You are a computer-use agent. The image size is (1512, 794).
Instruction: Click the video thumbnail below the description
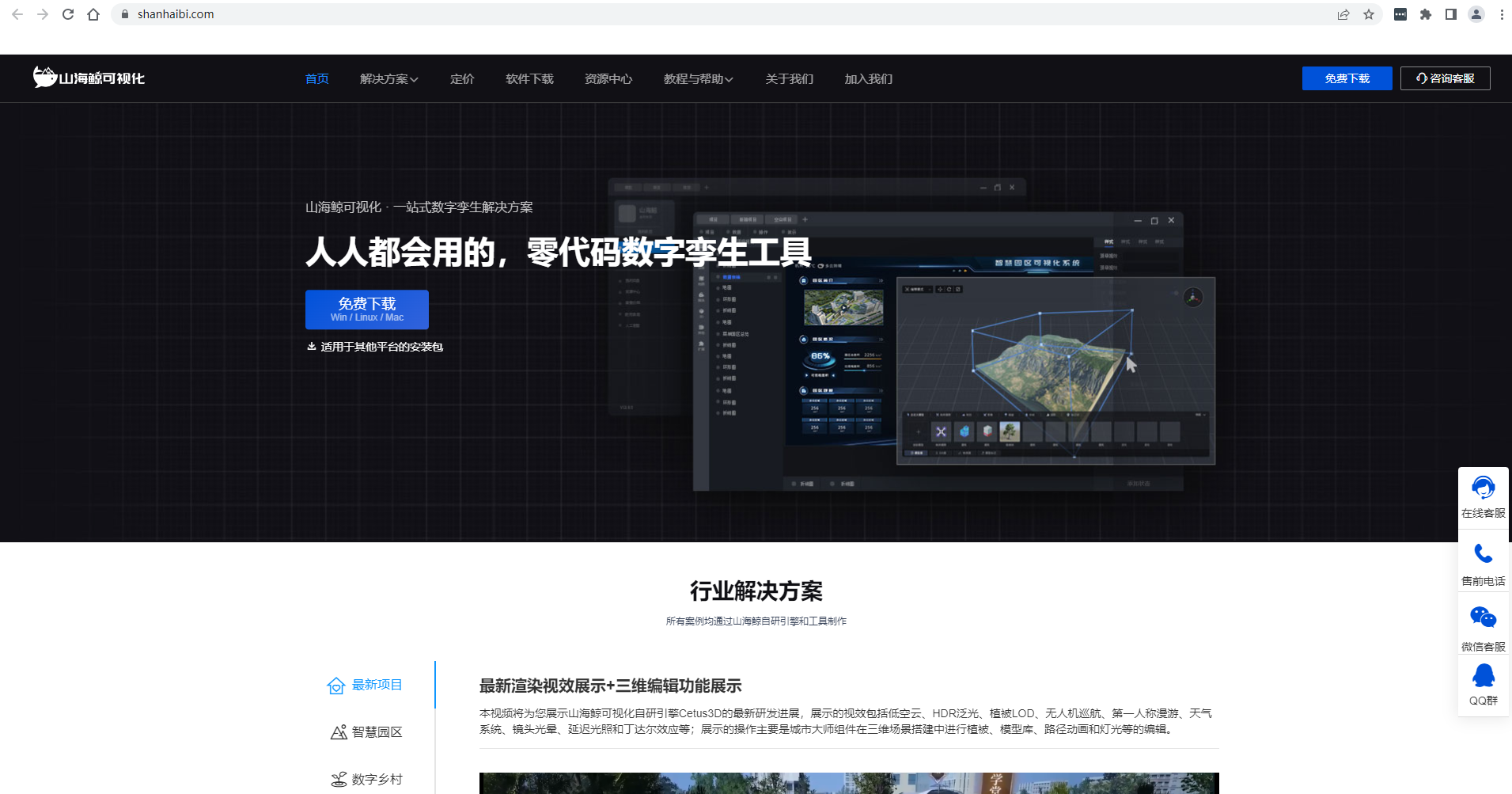[x=849, y=783]
